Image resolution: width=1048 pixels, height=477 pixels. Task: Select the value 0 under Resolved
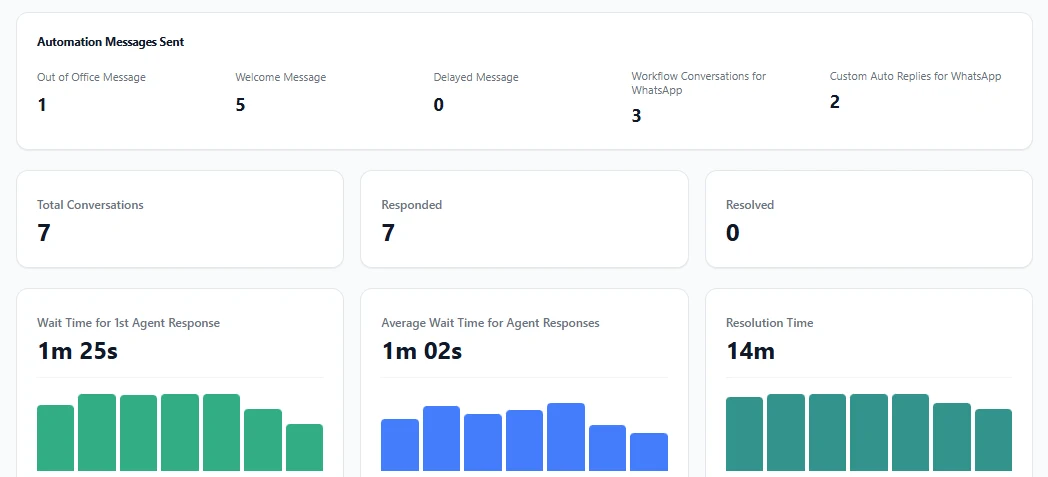[x=733, y=233]
